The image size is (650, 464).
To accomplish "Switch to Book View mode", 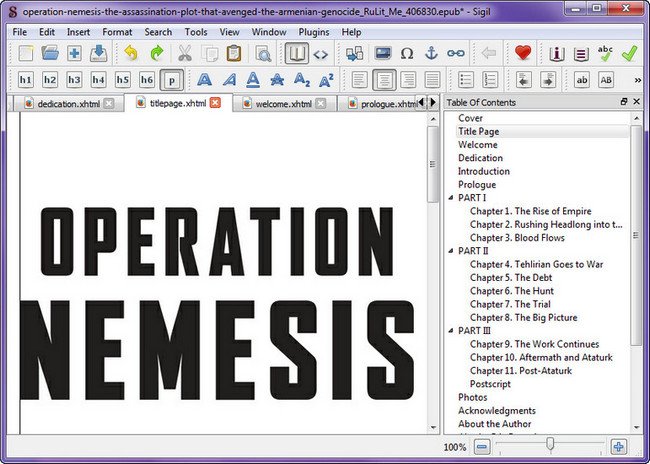I will point(296,53).
